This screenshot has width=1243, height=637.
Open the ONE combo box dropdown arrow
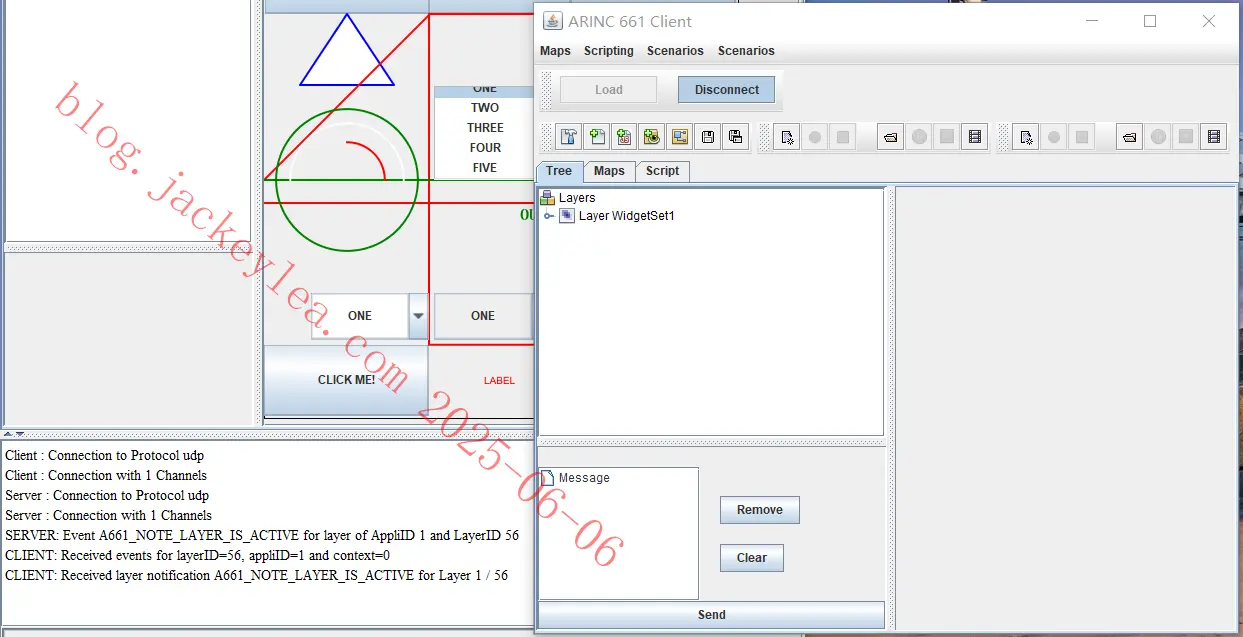click(419, 316)
